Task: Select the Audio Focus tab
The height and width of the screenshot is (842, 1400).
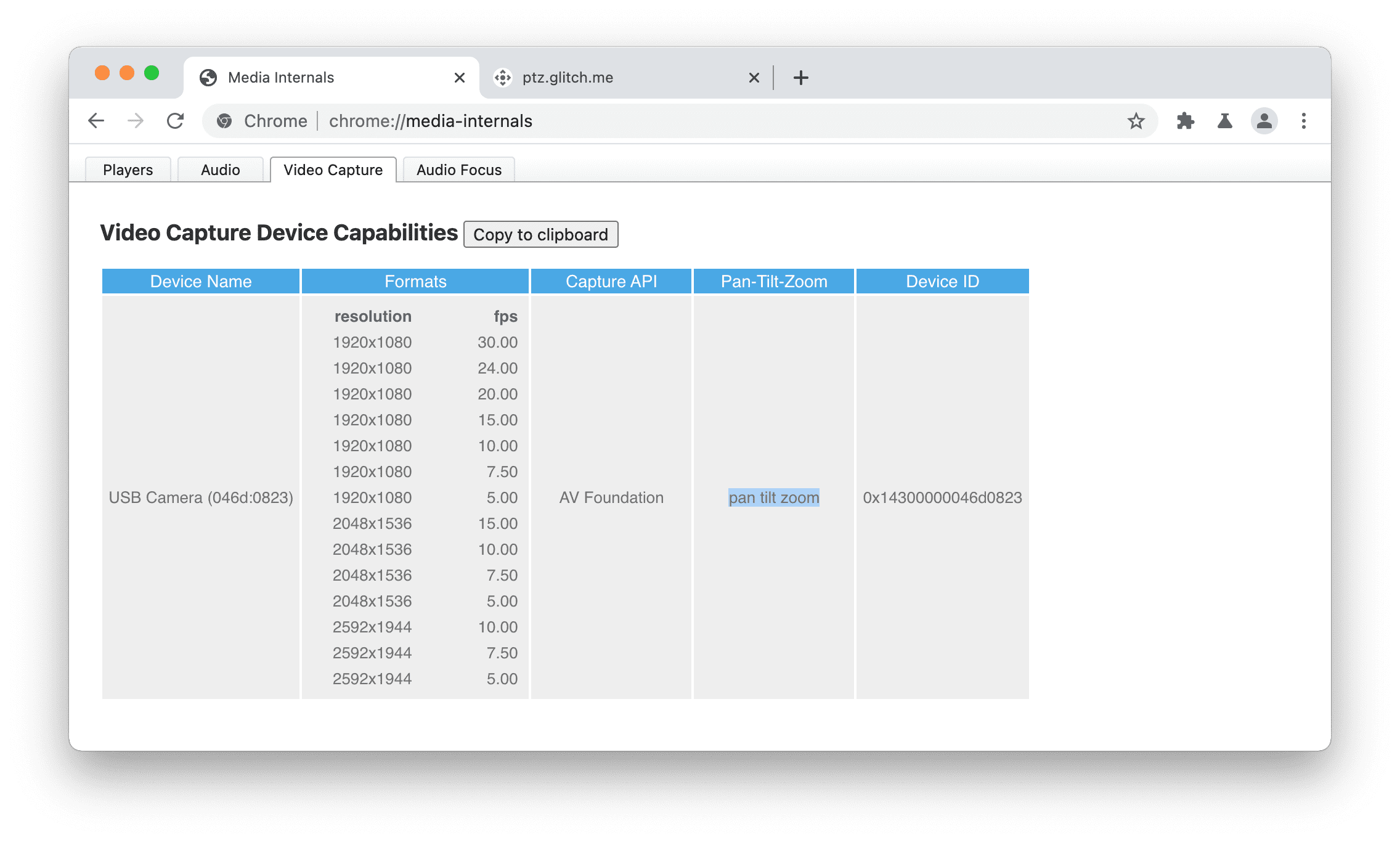Action: pyautogui.click(x=459, y=169)
